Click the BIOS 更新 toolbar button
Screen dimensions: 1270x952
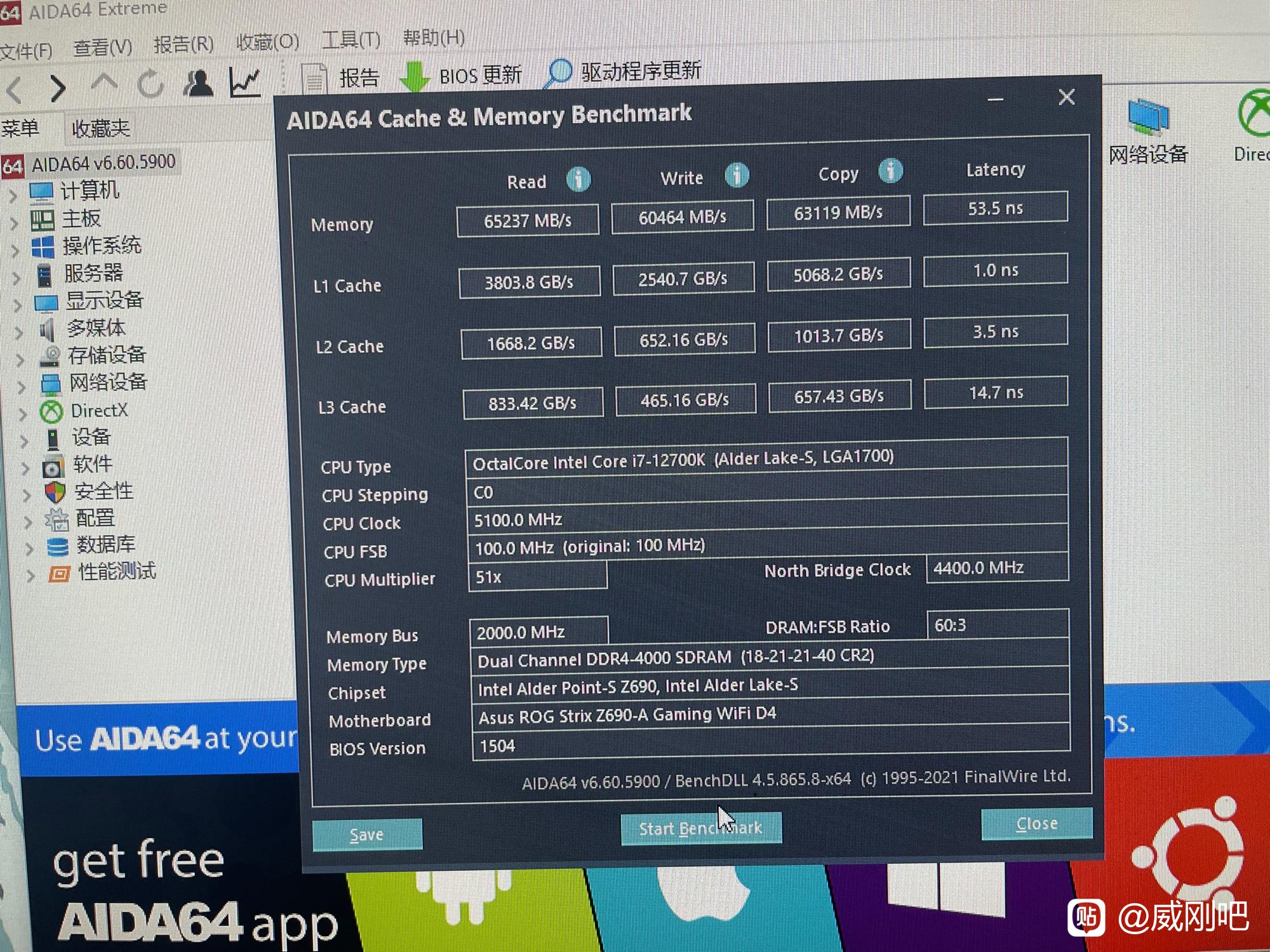[x=461, y=76]
